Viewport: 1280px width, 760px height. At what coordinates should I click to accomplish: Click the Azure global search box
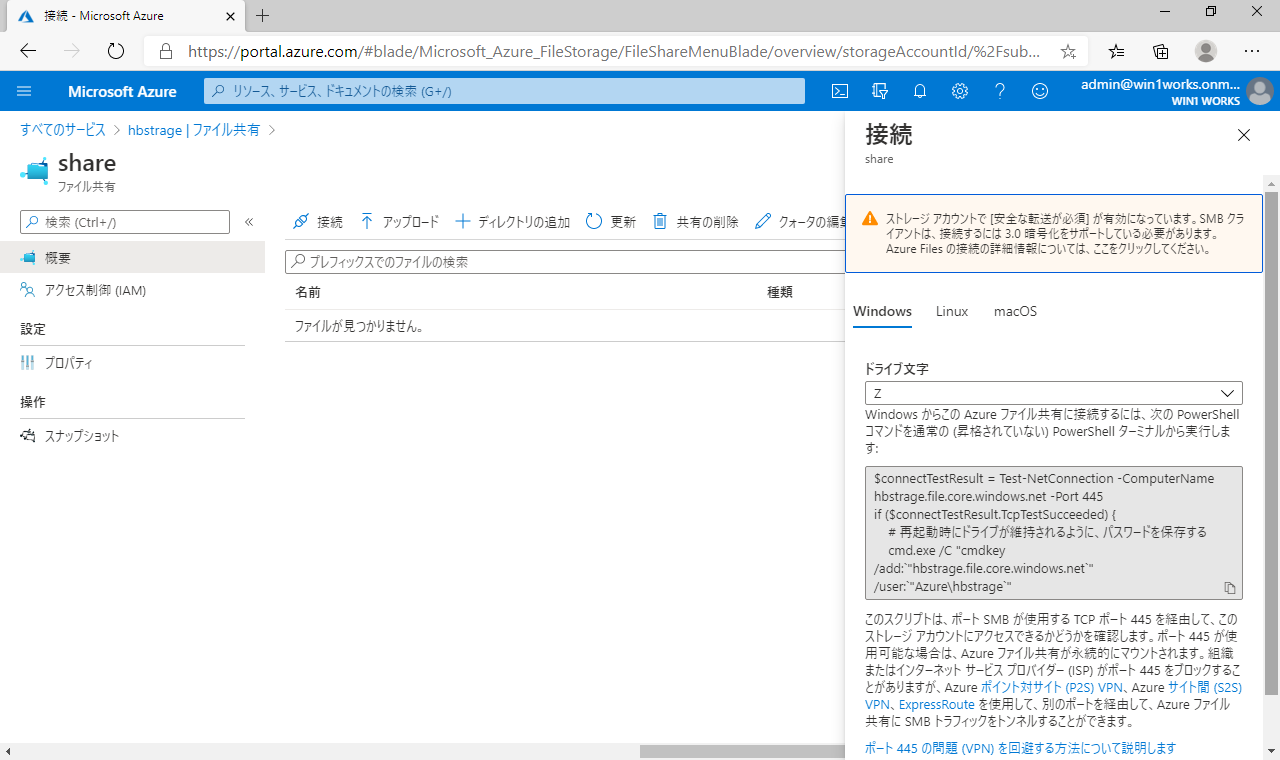tap(504, 91)
